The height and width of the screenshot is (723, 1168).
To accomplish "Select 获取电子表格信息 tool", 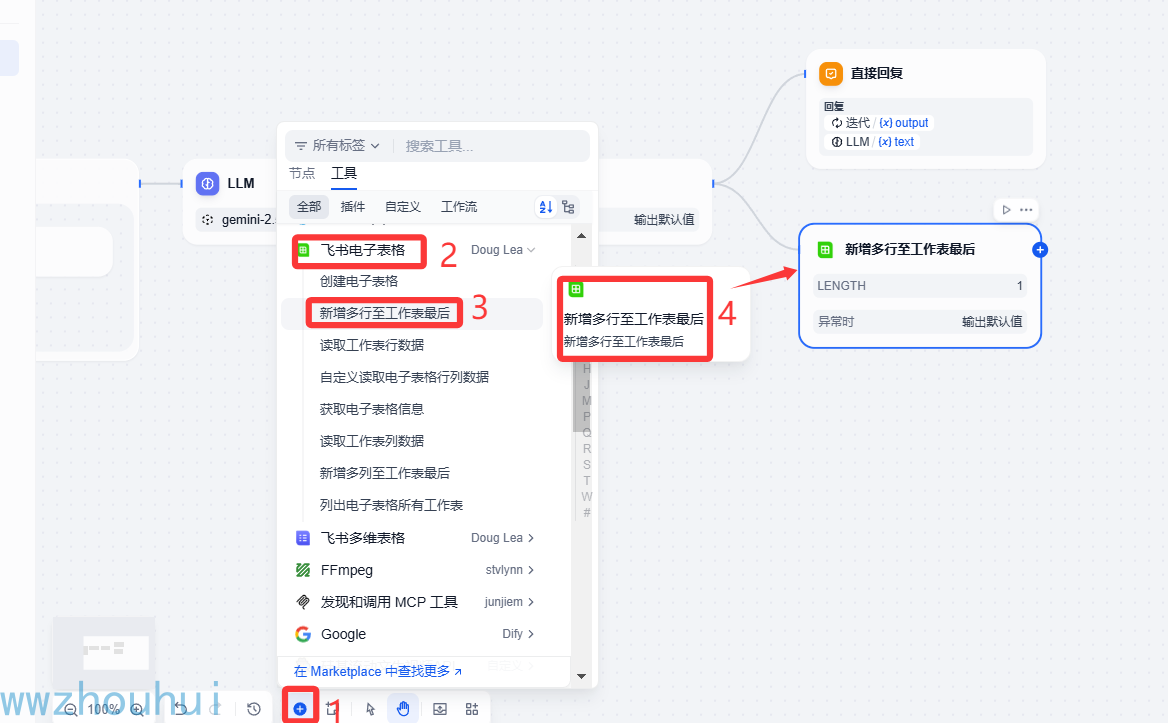I will point(372,410).
